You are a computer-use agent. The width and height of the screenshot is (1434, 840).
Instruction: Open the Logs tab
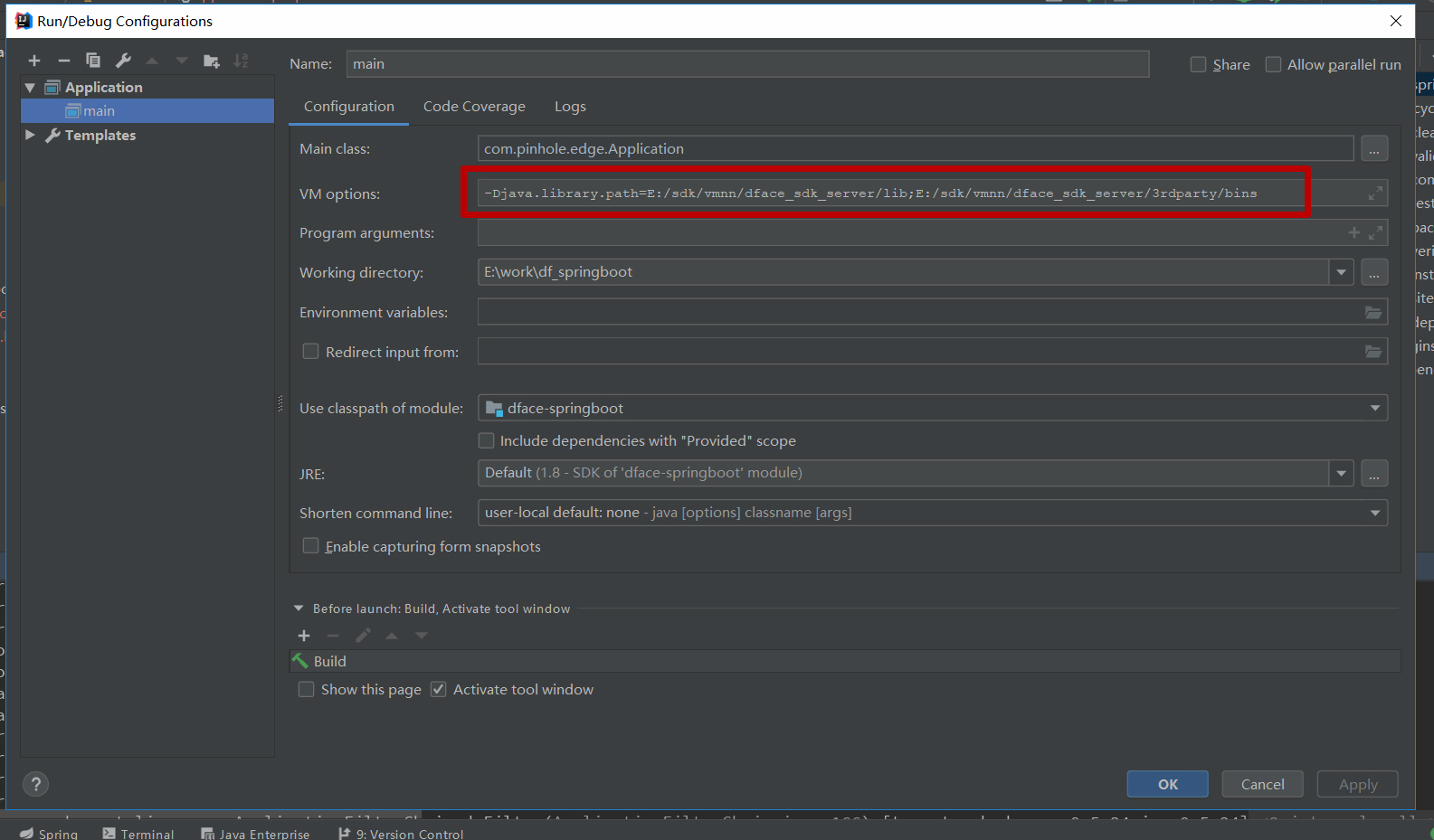(x=570, y=107)
